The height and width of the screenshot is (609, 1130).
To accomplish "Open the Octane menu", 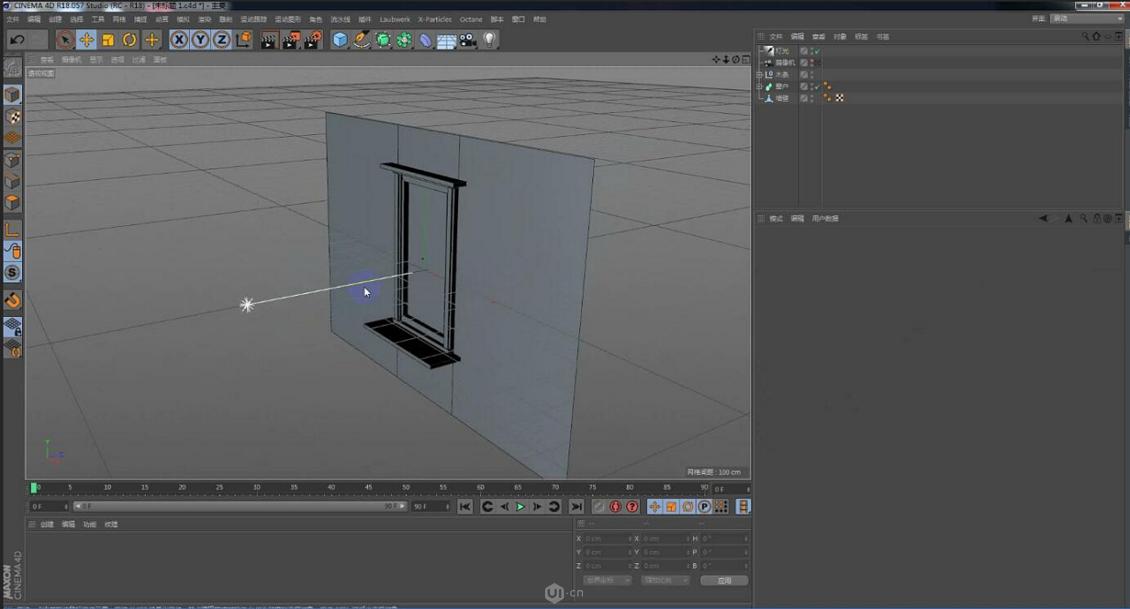I will (470, 18).
